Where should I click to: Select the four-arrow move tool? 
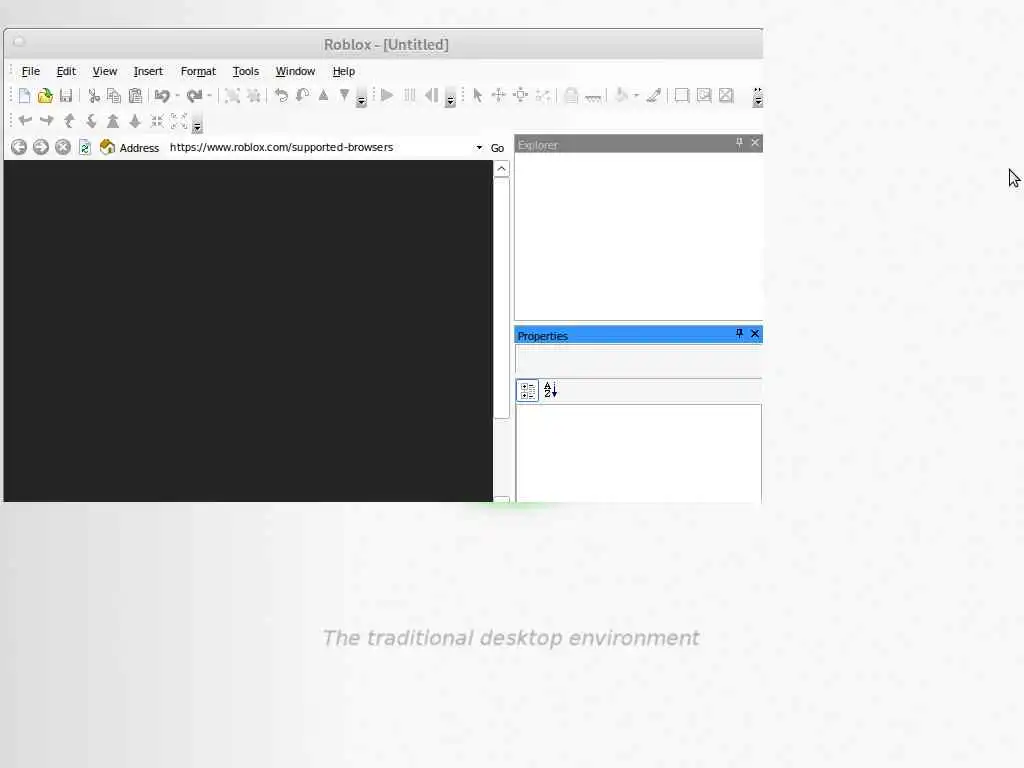(498, 95)
